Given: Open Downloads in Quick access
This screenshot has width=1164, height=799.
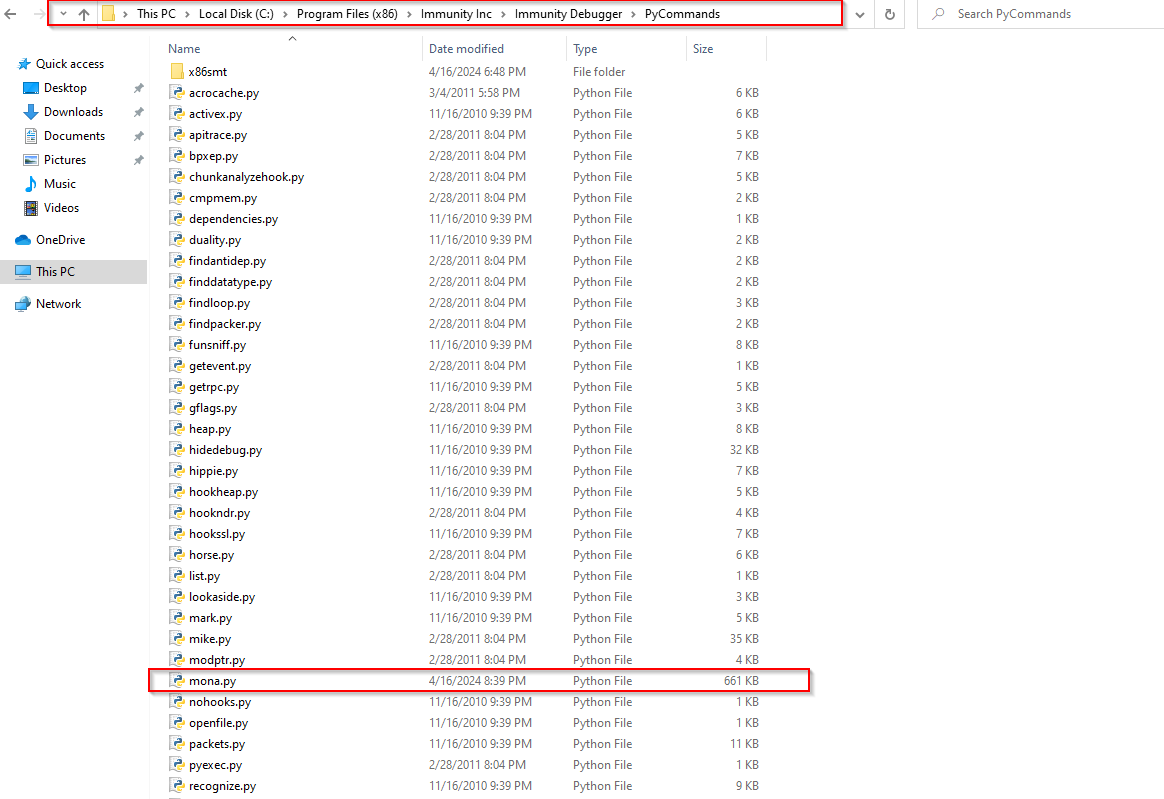Looking at the screenshot, I should click(x=73, y=112).
